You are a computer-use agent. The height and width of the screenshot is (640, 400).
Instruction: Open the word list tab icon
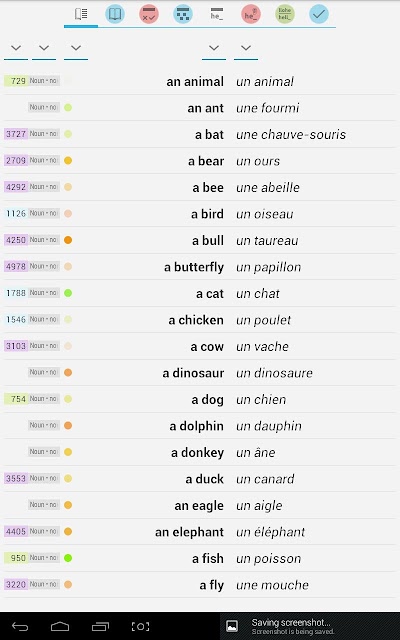tap(81, 14)
